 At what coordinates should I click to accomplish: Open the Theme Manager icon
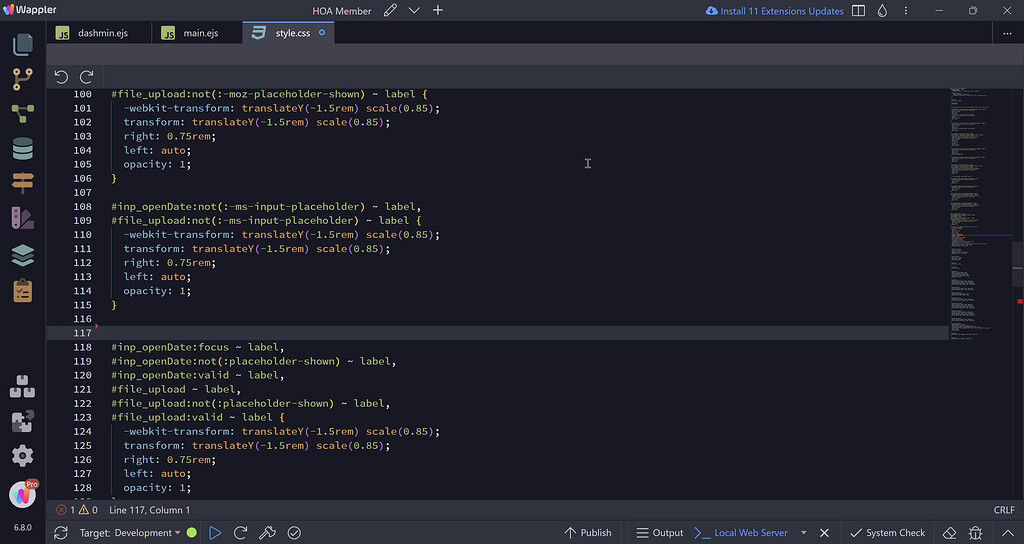pos(23,219)
